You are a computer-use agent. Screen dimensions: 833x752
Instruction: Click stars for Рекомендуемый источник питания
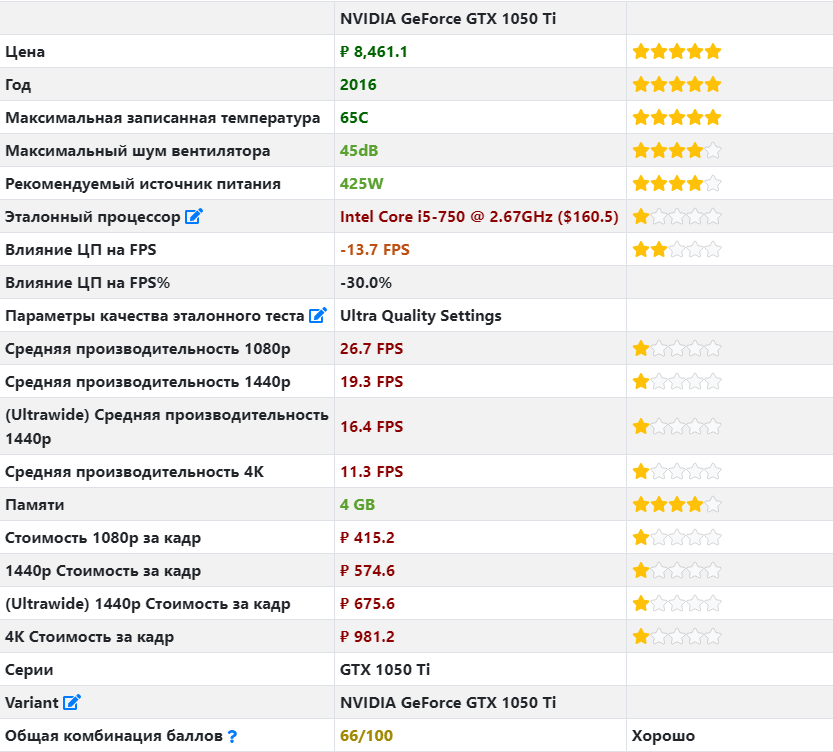tap(677, 184)
